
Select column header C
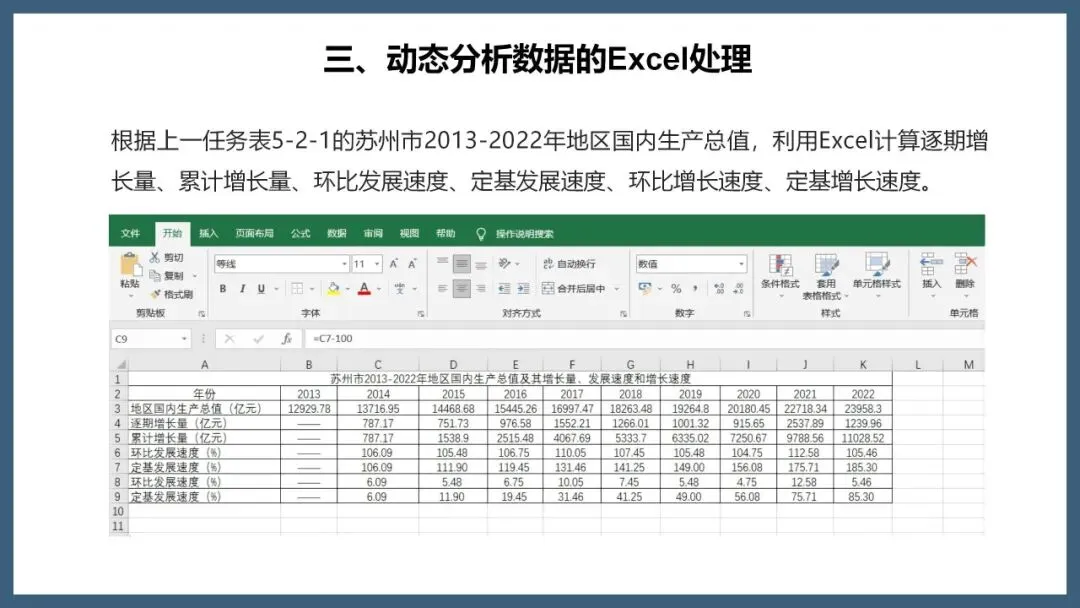click(x=377, y=364)
